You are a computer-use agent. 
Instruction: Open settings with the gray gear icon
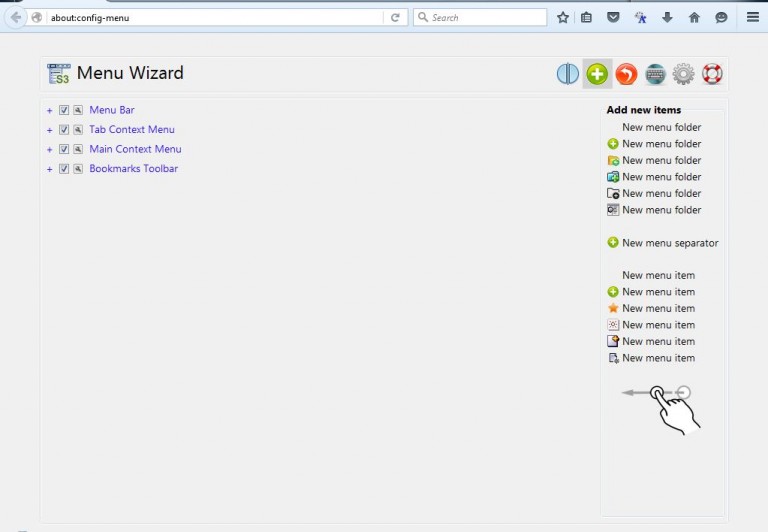[x=684, y=74]
